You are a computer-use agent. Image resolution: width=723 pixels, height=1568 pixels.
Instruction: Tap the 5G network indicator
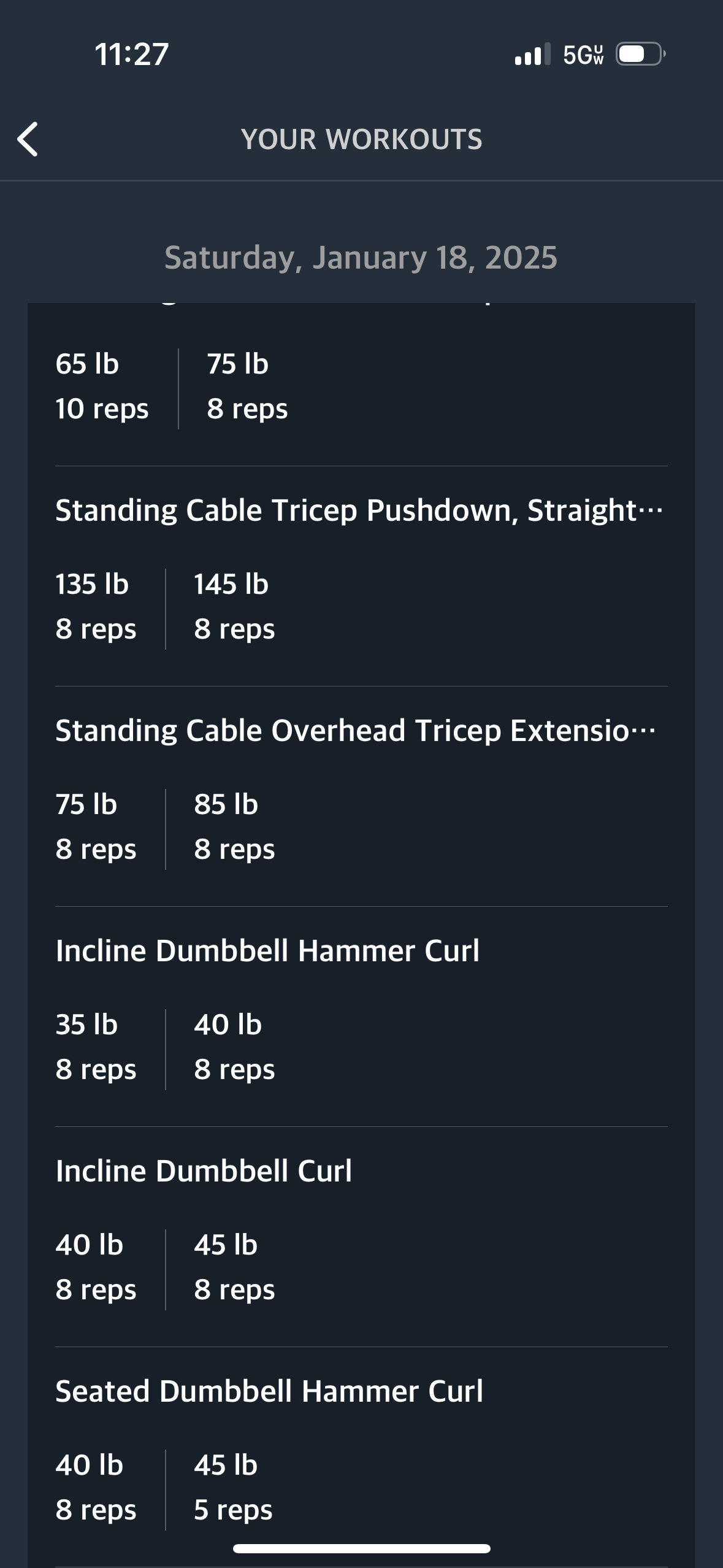pyautogui.click(x=583, y=55)
